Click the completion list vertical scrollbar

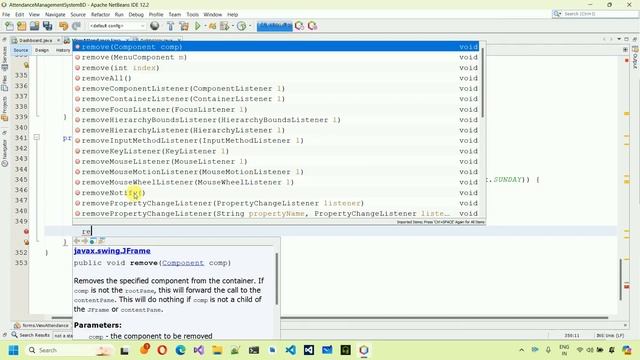(483, 82)
